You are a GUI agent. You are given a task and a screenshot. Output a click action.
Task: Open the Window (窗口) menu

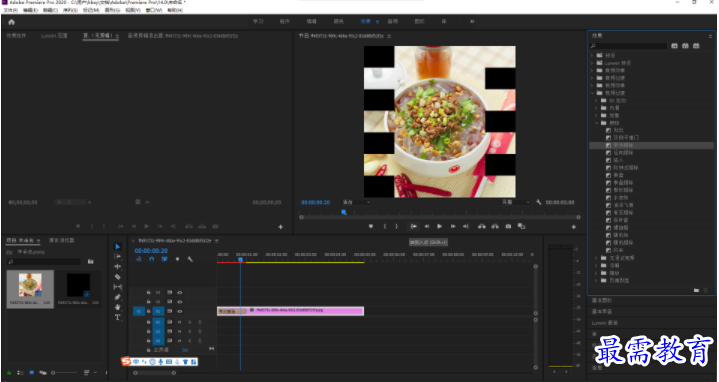(x=154, y=10)
